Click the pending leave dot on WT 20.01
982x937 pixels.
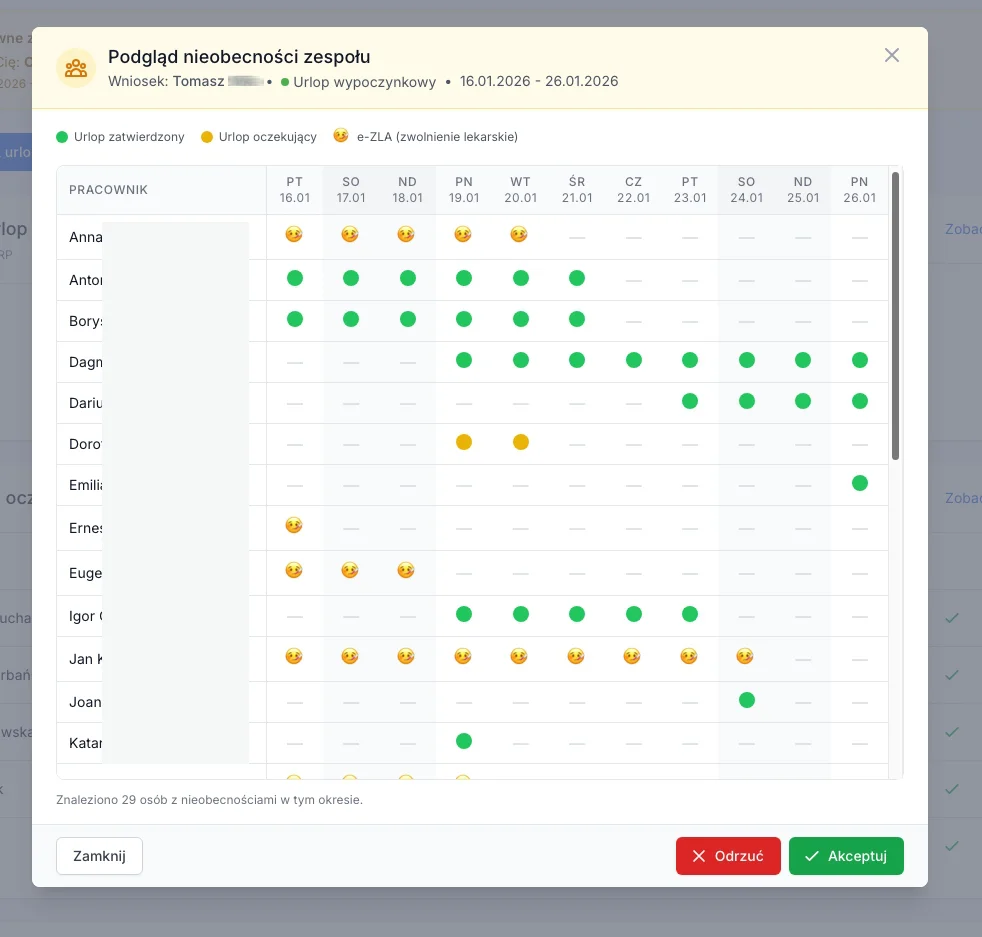520,442
